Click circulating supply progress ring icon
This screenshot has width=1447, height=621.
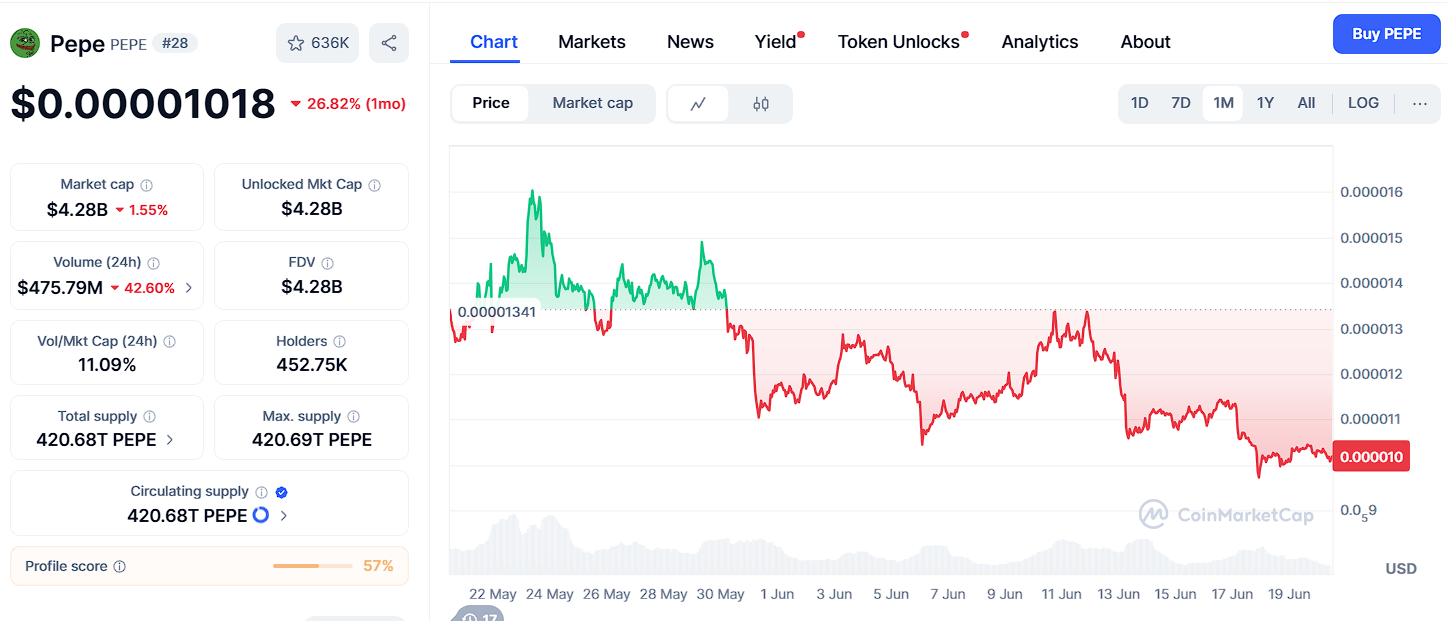[261, 515]
